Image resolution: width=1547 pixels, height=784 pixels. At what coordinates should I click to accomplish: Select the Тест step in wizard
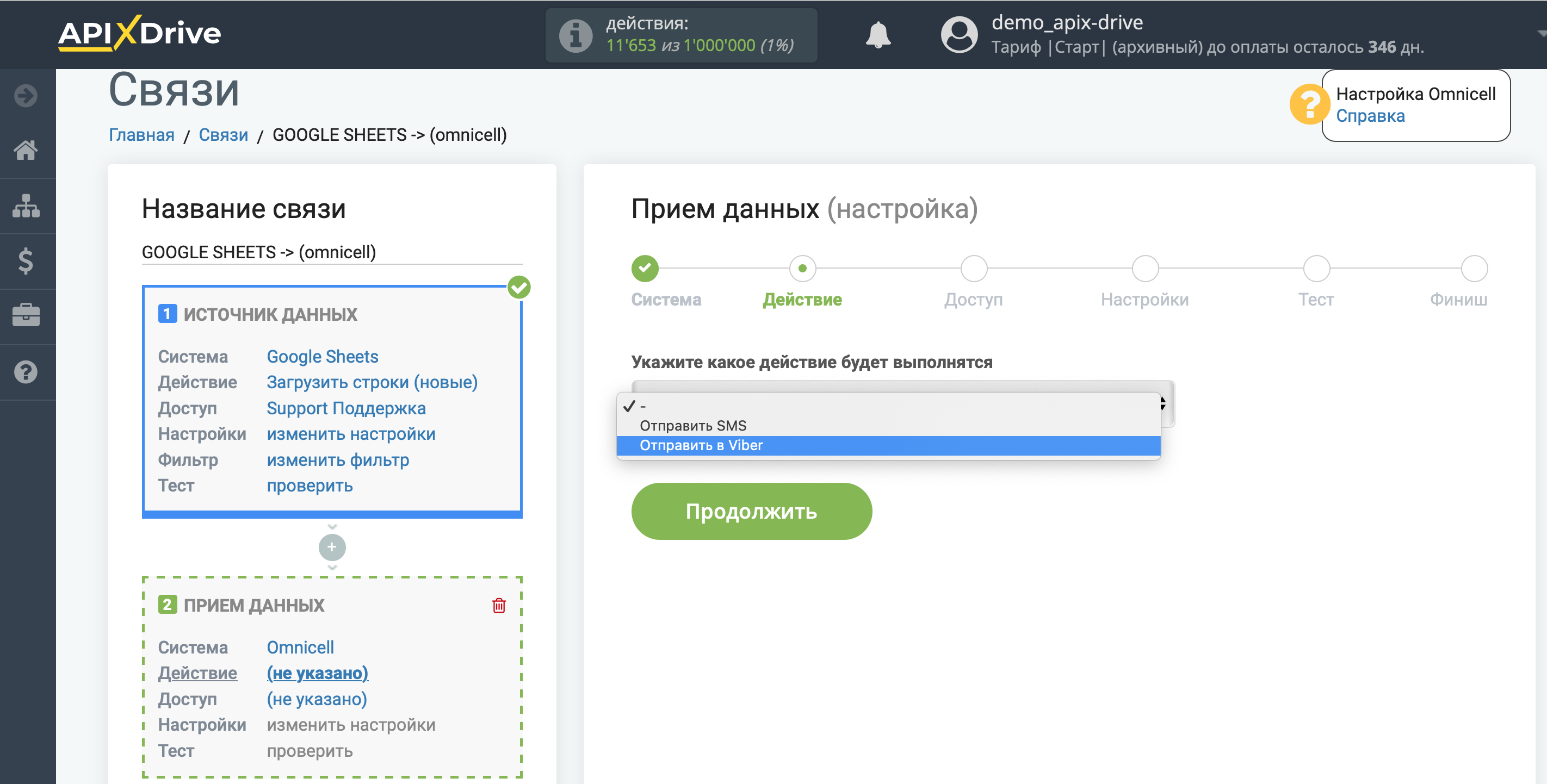pos(1316,269)
